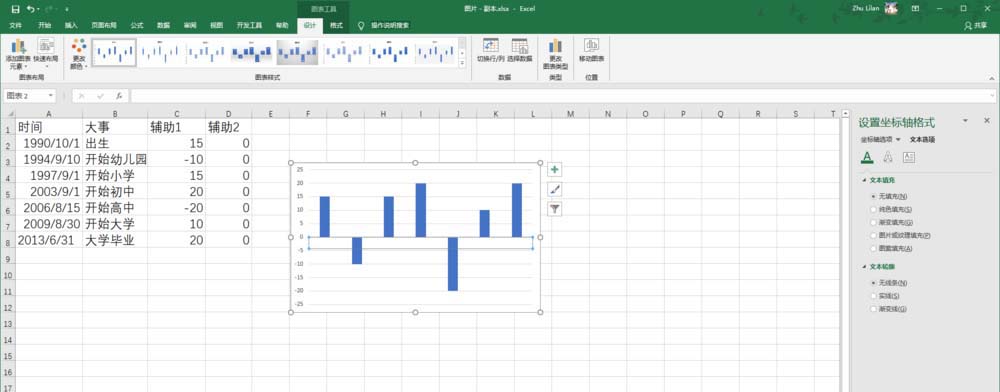Open the quick access toolbar customize arrow

[x=66, y=10]
